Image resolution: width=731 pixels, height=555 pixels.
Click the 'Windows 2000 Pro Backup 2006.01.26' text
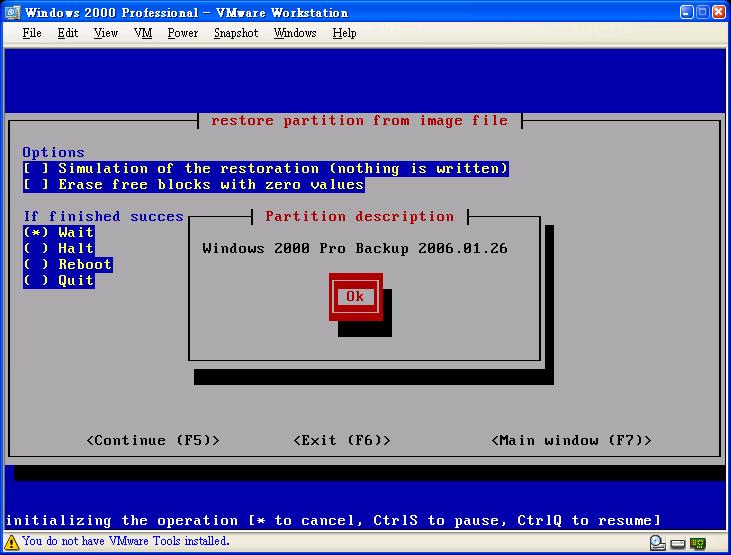pos(355,248)
